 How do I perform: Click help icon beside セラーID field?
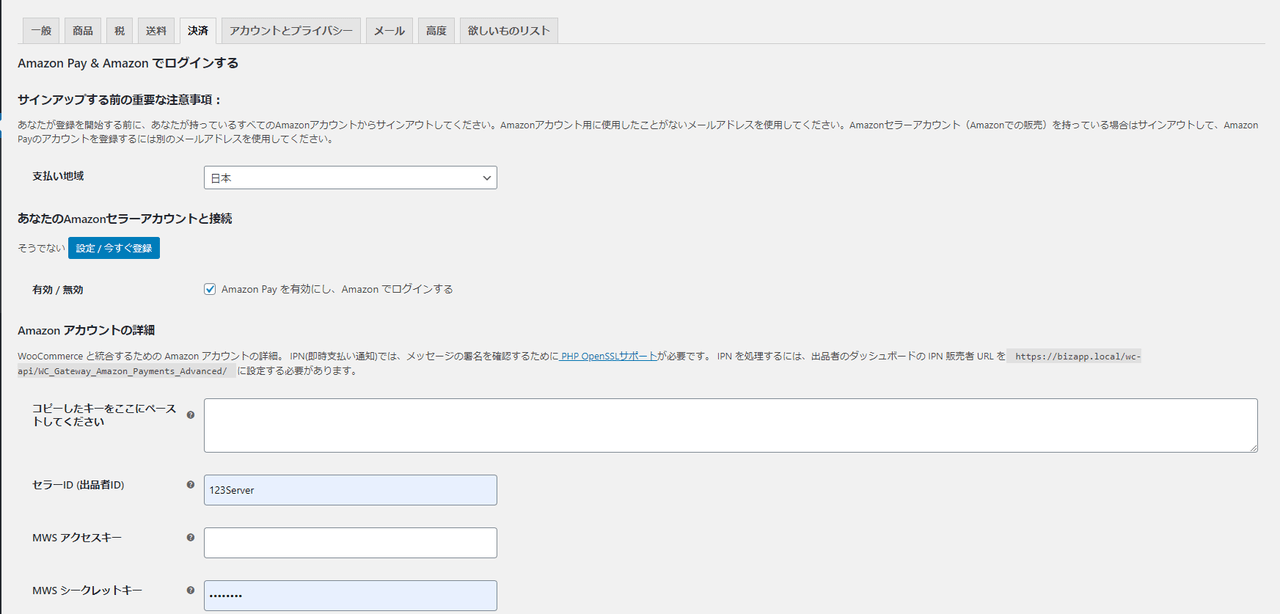pos(191,485)
